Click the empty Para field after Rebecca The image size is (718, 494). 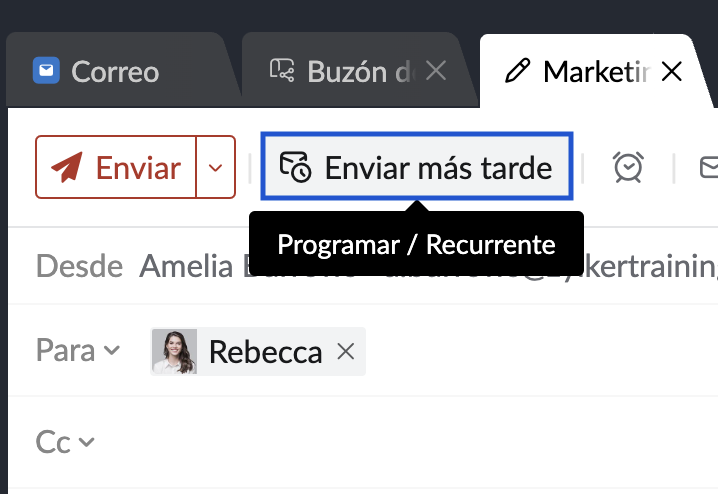[540, 352]
